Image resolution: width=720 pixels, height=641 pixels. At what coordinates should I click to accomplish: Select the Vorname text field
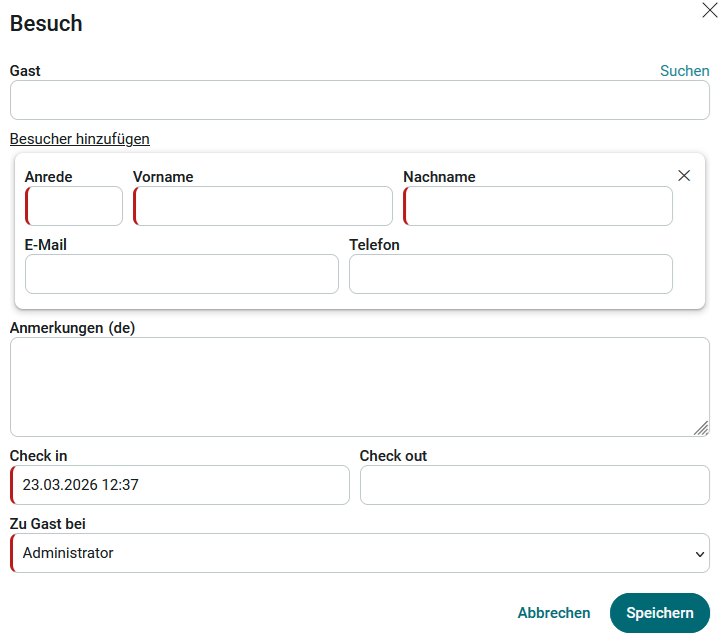[x=263, y=206]
